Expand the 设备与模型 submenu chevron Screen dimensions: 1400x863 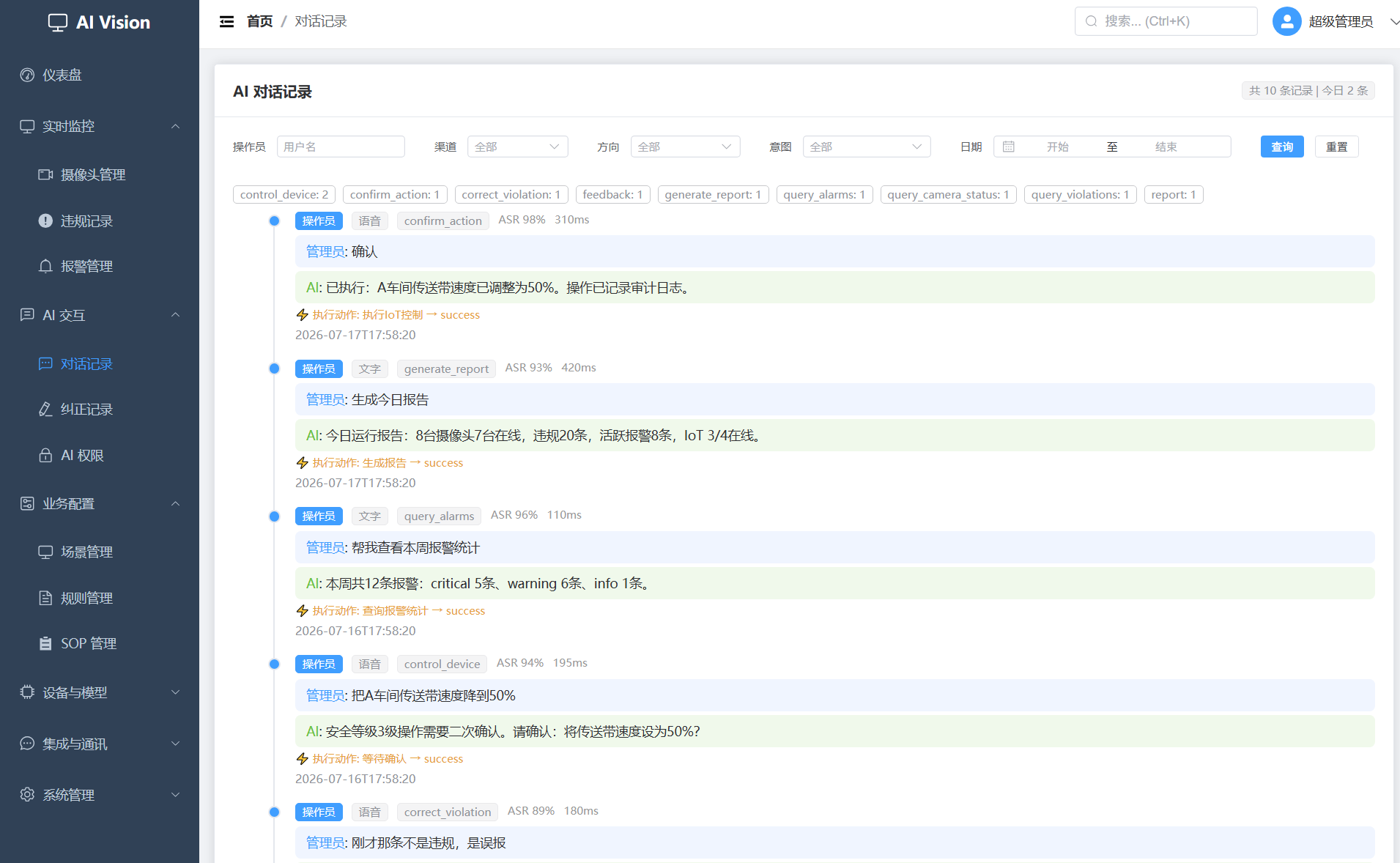(176, 692)
